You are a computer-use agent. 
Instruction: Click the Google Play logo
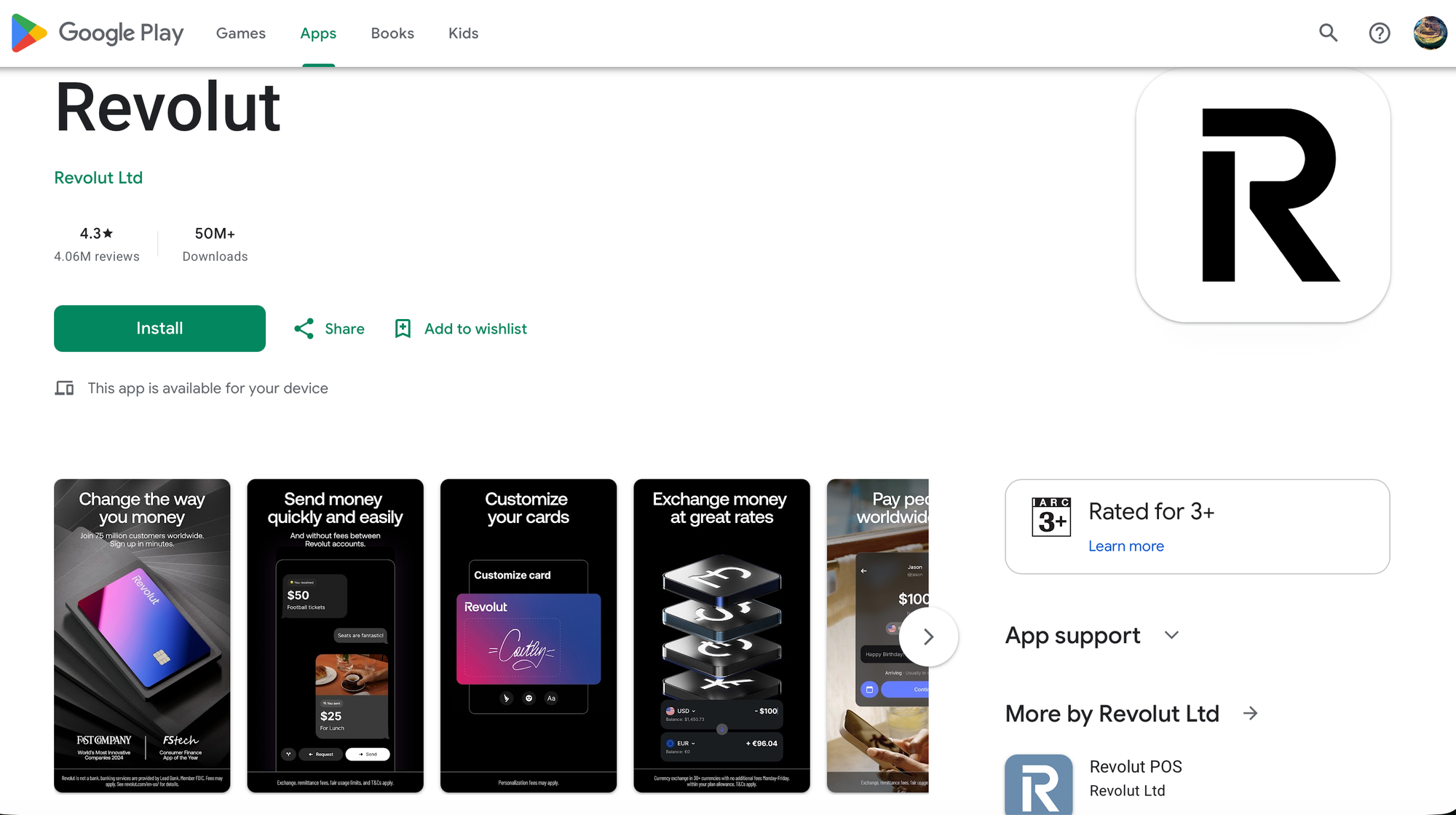pyautogui.click(x=98, y=33)
